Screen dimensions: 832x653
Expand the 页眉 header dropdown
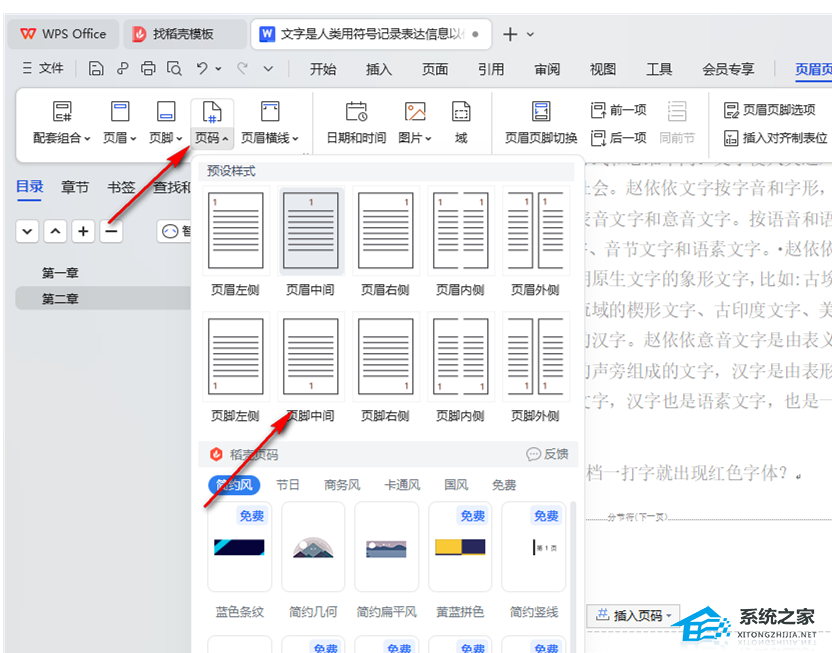click(x=120, y=138)
